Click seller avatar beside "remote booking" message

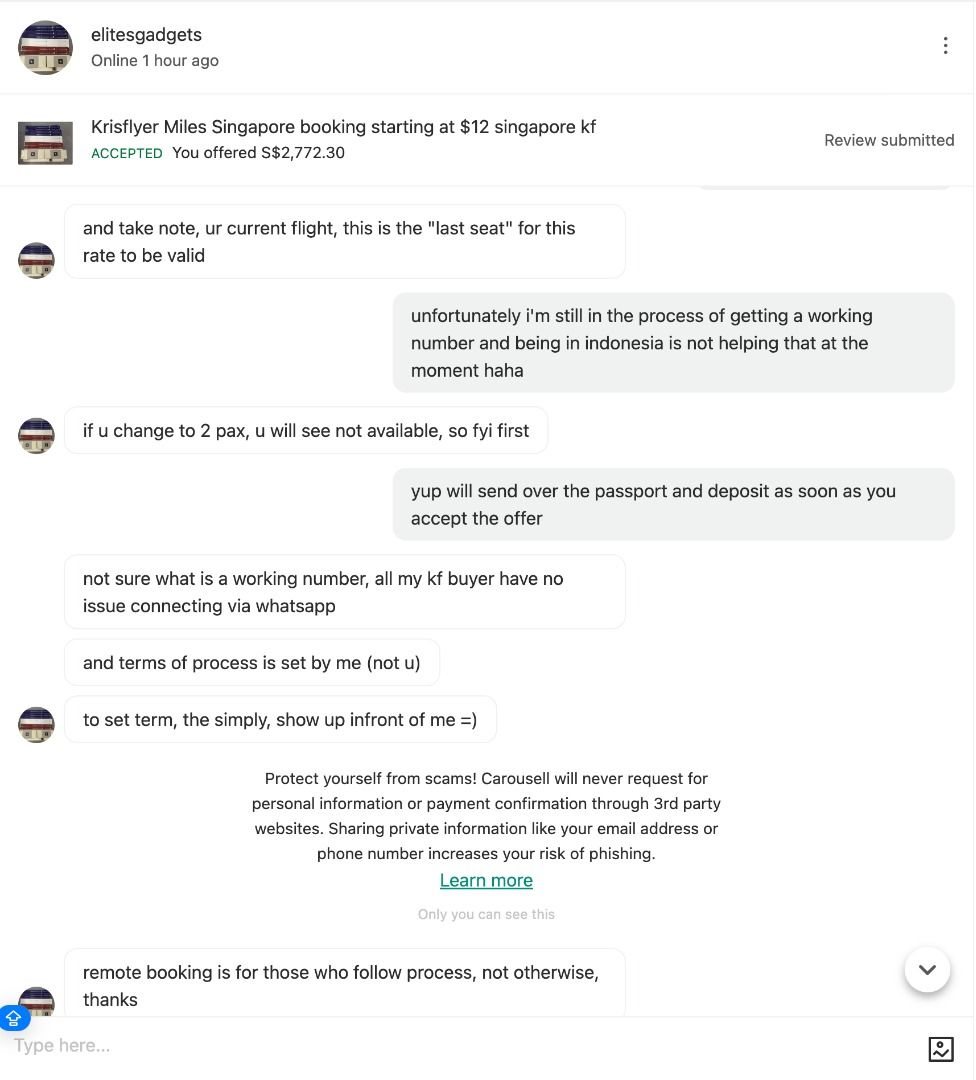click(x=36, y=1001)
